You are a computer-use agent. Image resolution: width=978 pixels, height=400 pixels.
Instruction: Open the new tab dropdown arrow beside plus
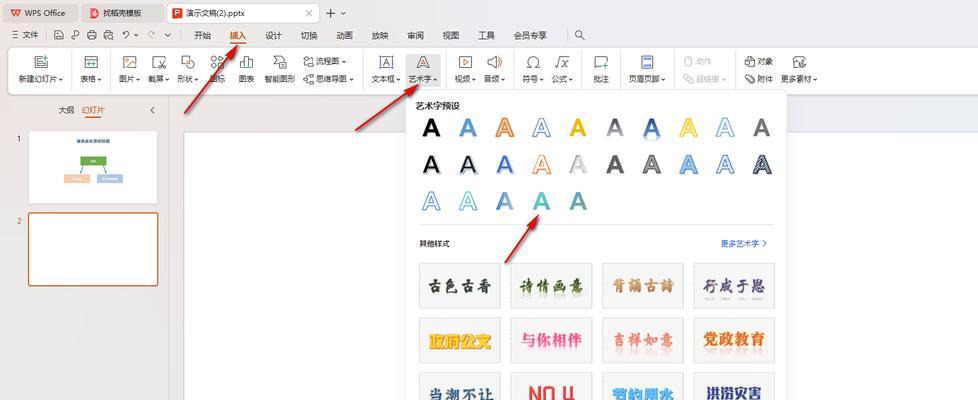tap(344, 13)
